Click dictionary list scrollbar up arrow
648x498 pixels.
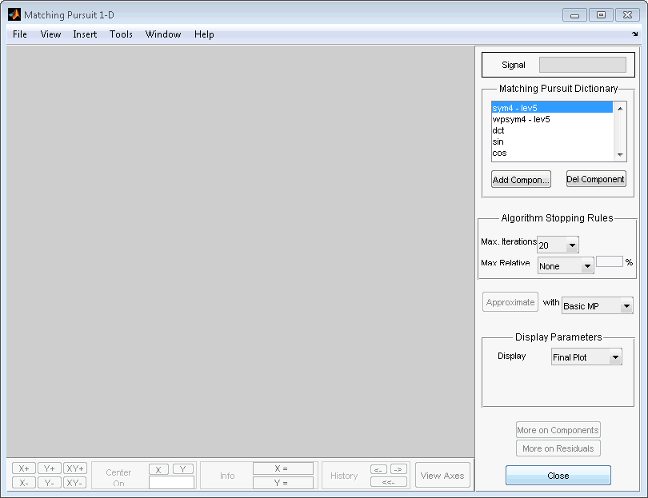[620, 108]
